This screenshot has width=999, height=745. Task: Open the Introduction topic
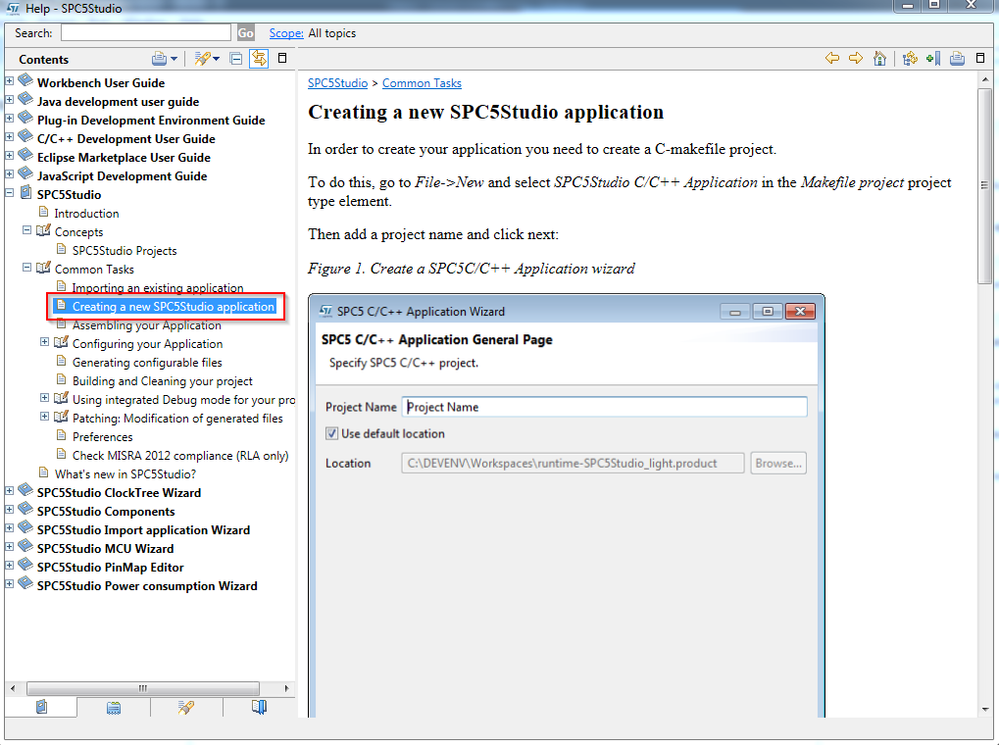tap(87, 213)
